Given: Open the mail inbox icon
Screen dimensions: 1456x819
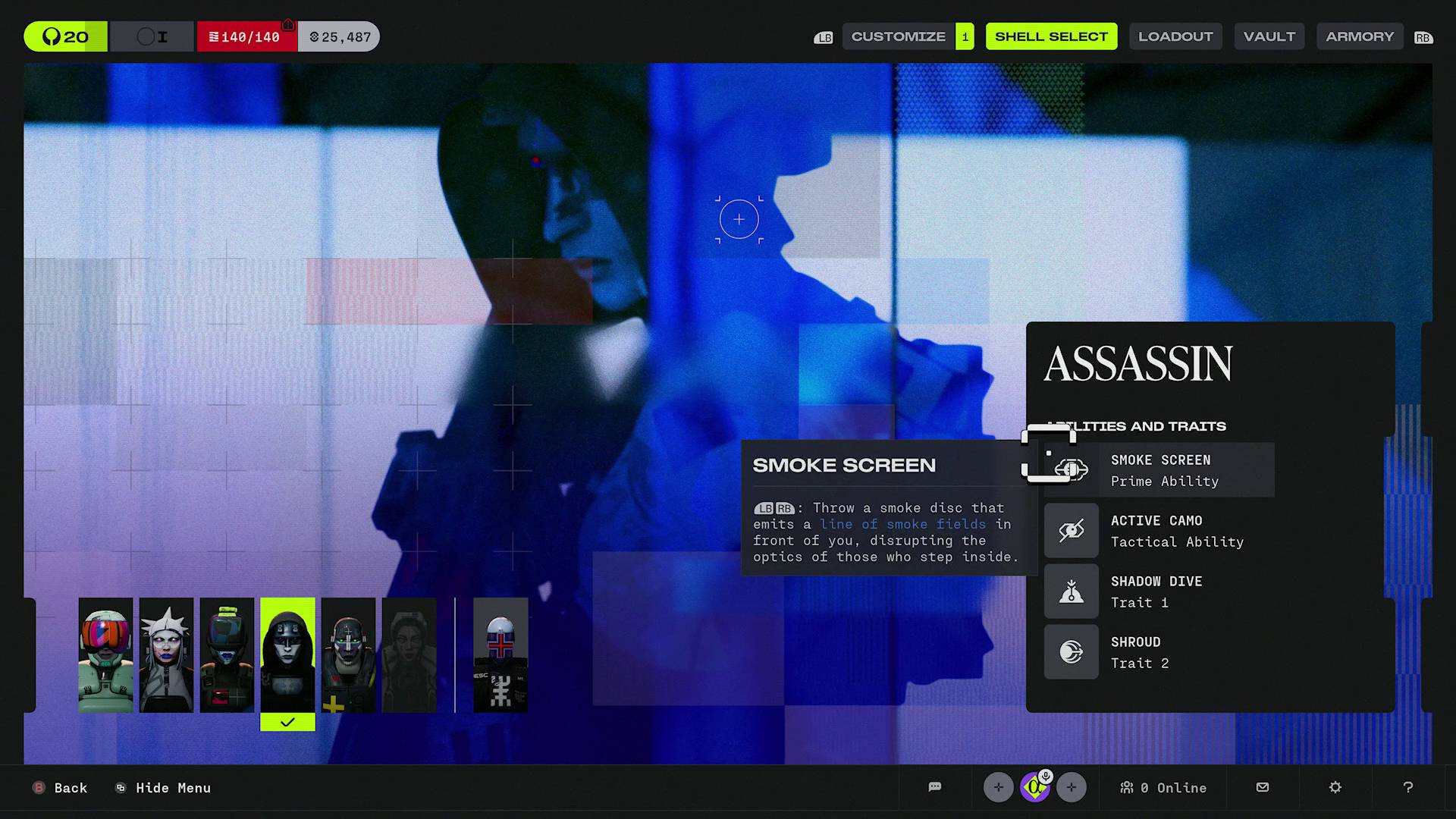Looking at the screenshot, I should tap(1263, 787).
